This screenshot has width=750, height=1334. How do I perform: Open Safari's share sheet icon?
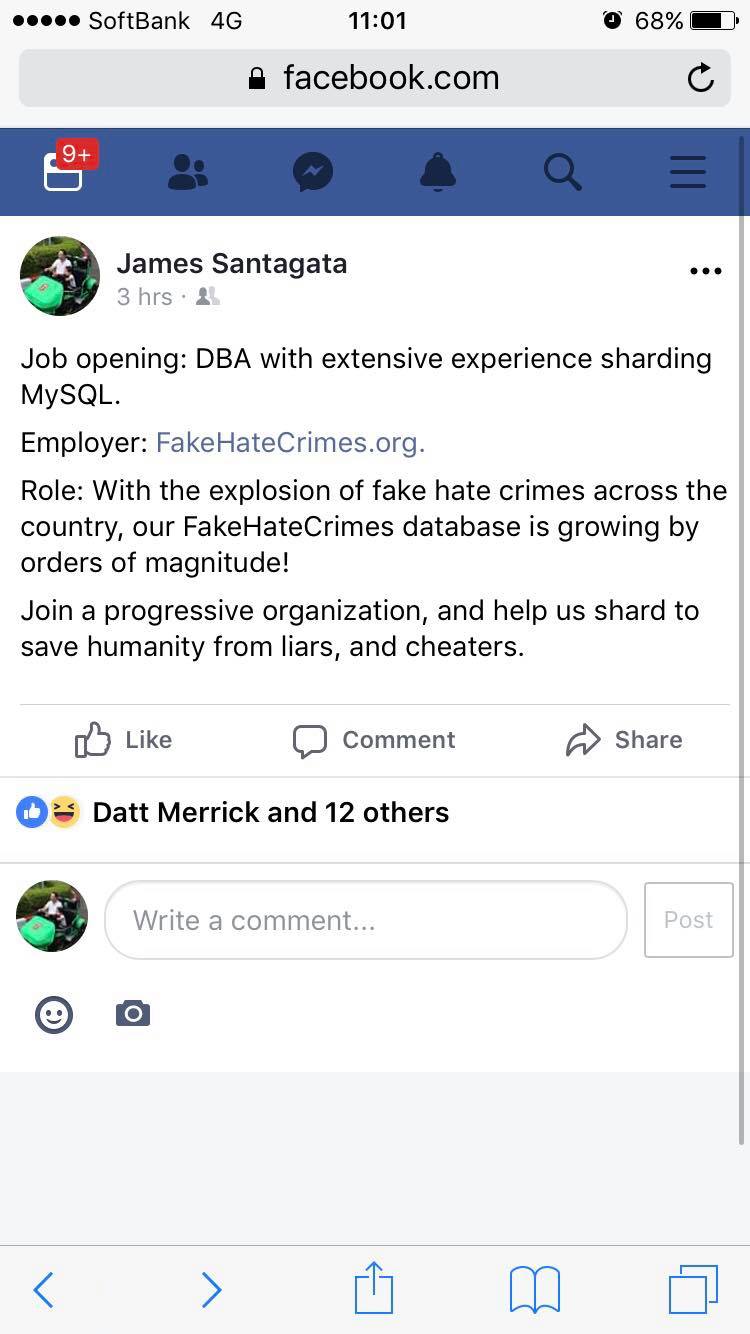pos(374,1288)
